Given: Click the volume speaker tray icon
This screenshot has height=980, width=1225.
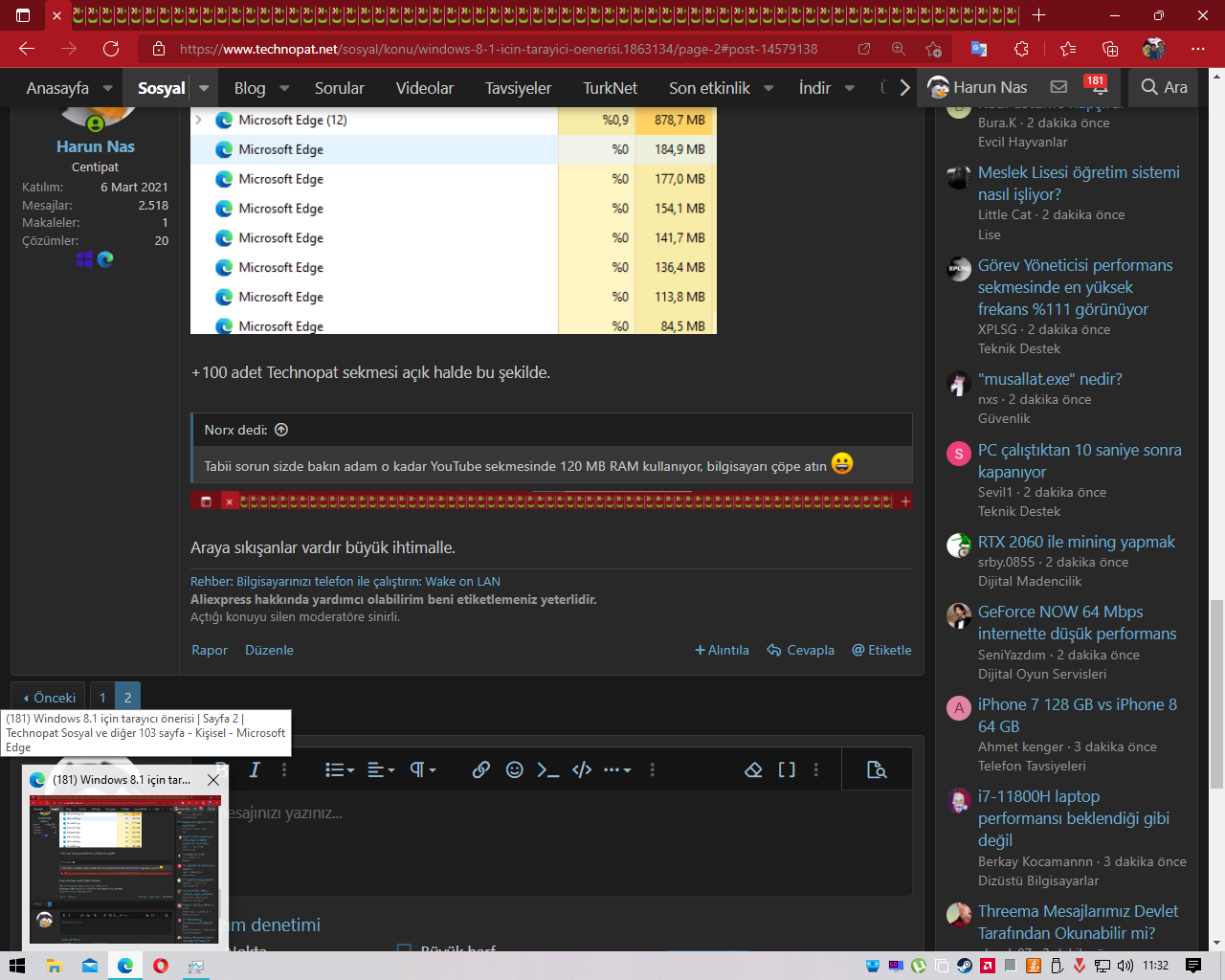Looking at the screenshot, I should point(1125,966).
